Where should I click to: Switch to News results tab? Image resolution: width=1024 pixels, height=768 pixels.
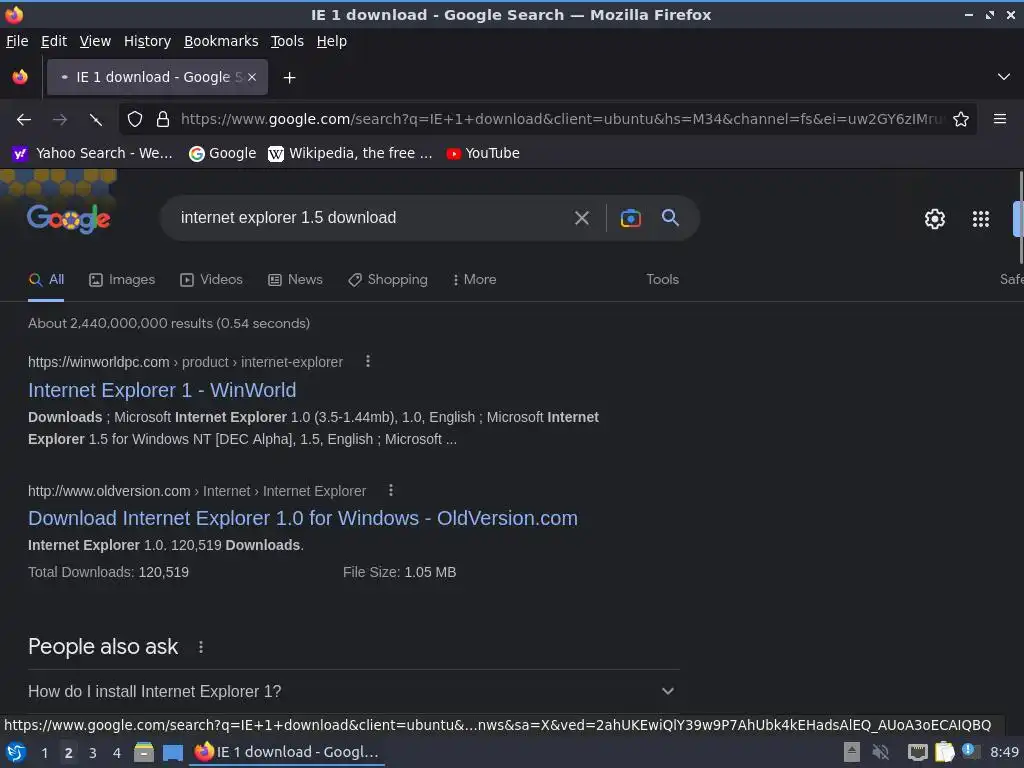295,280
